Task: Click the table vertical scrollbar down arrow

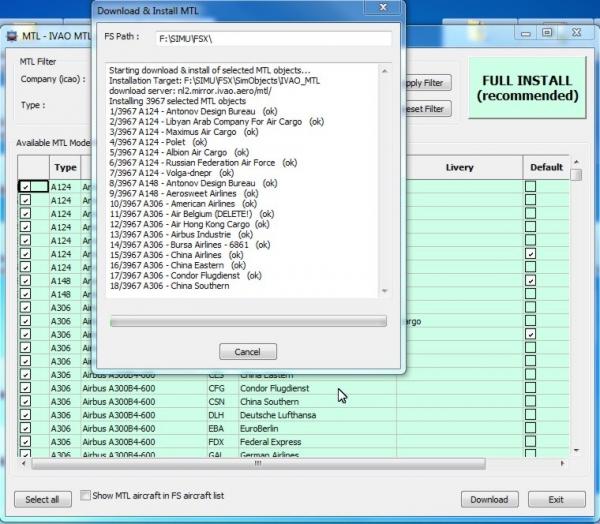Action: click(576, 450)
